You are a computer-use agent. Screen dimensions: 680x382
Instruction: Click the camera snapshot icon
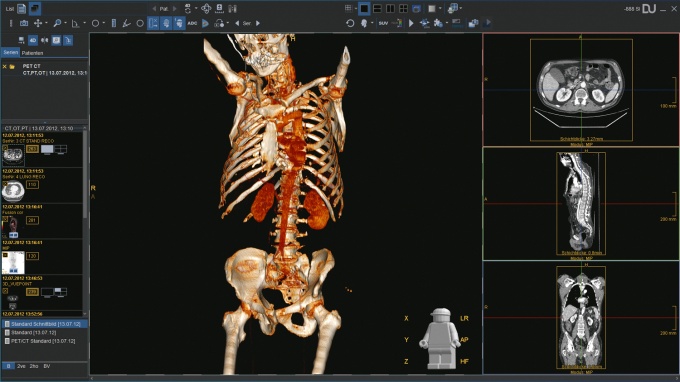[x=24, y=23]
